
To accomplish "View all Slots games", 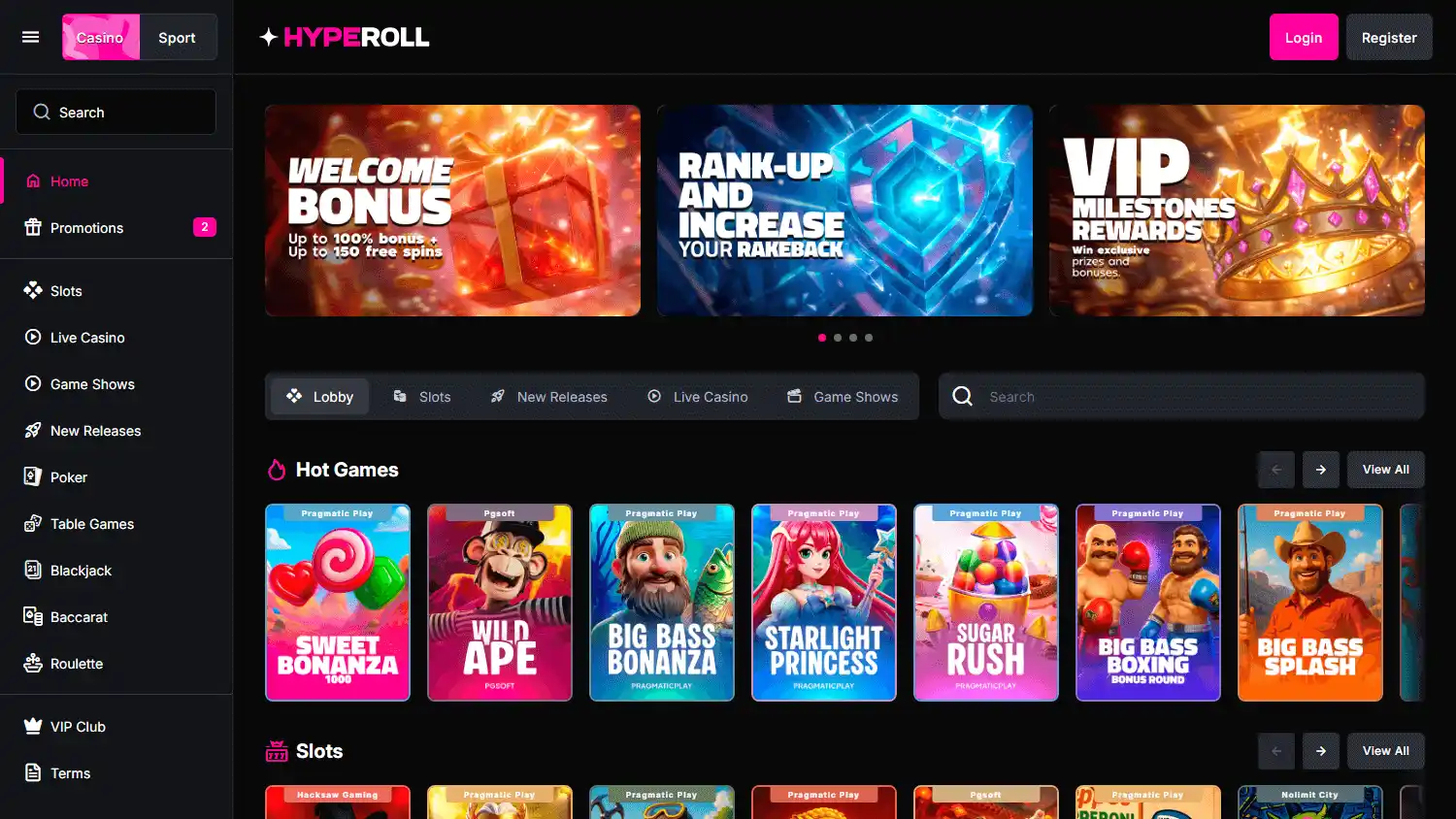I will click(1386, 751).
